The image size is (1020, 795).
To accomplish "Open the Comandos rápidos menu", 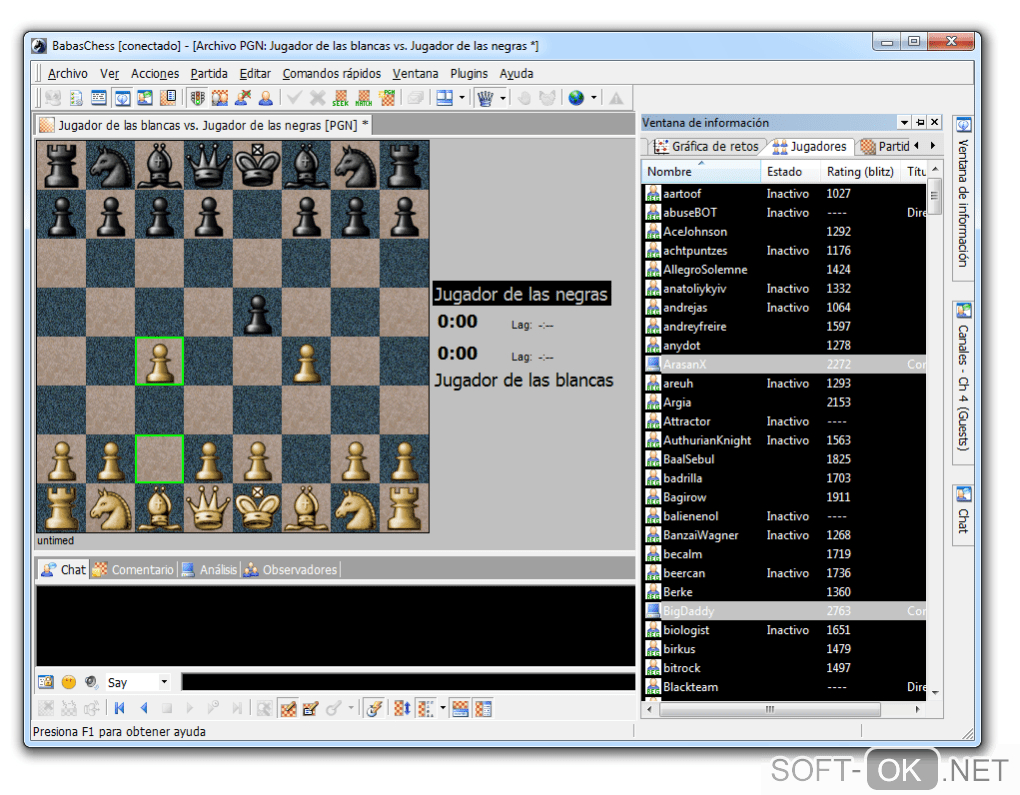I will click(332, 74).
